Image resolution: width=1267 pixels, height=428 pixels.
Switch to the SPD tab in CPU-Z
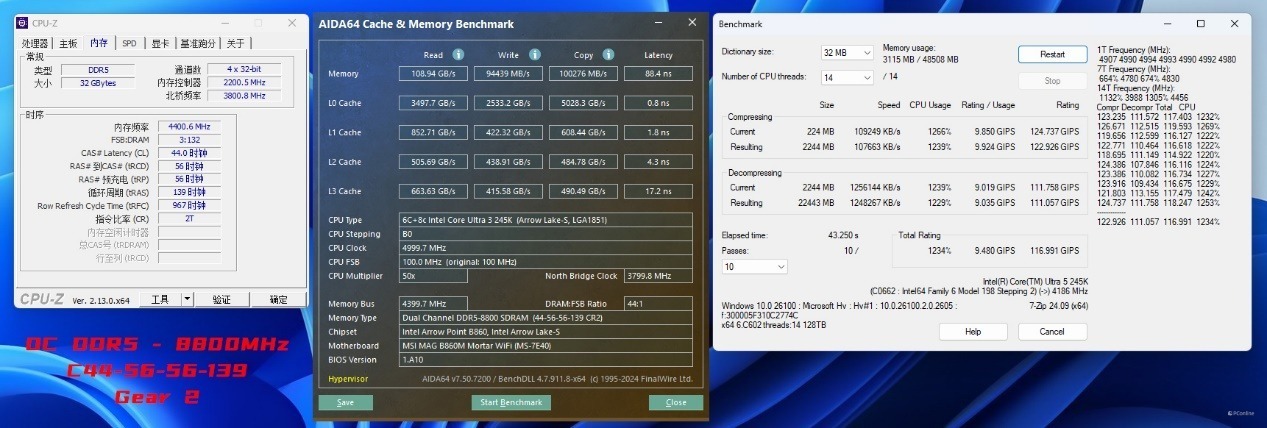129,43
